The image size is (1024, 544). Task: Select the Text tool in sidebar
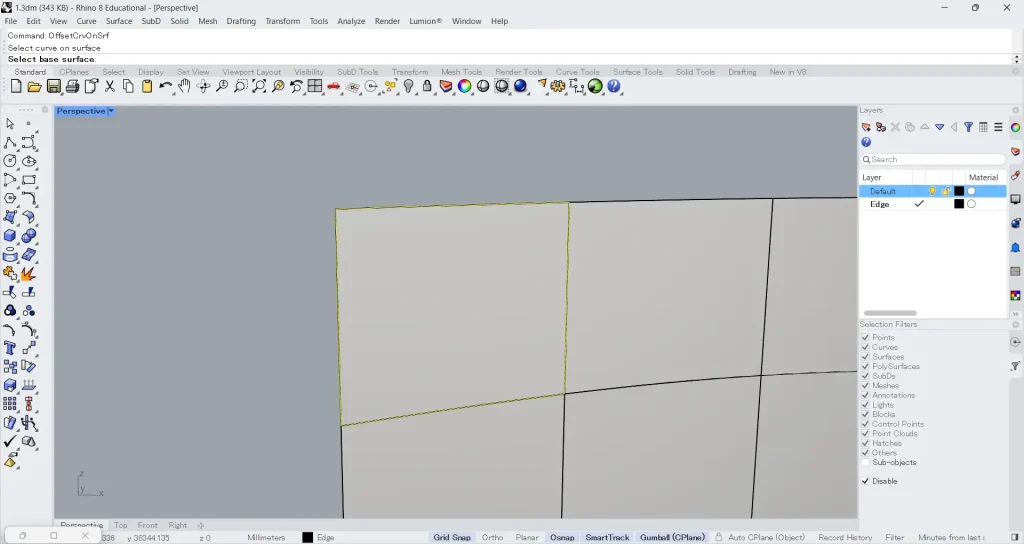[10, 348]
